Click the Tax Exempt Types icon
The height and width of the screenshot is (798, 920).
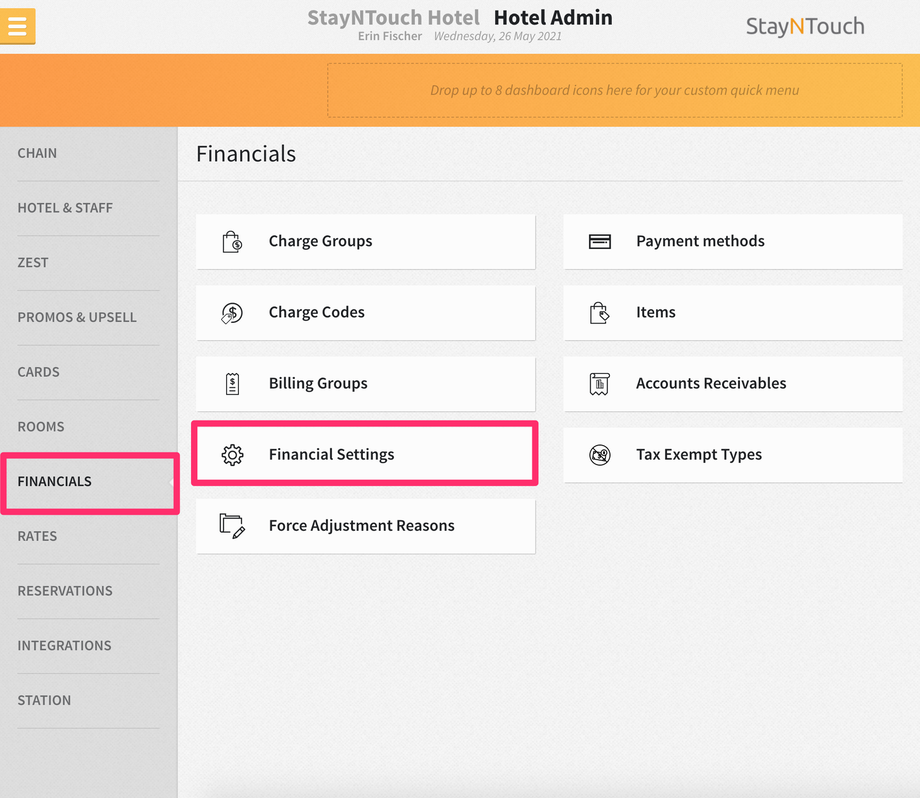click(x=600, y=455)
